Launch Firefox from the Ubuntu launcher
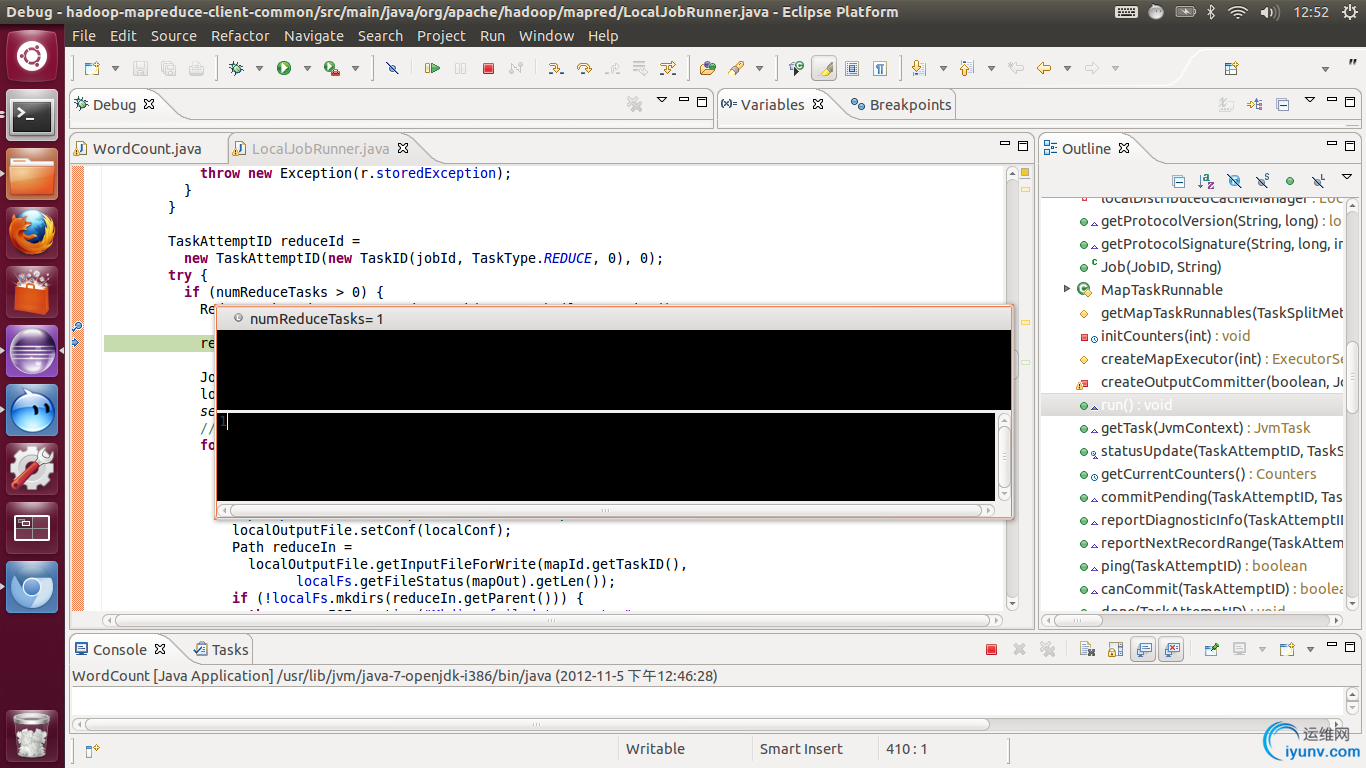The image size is (1366, 768). 32,234
